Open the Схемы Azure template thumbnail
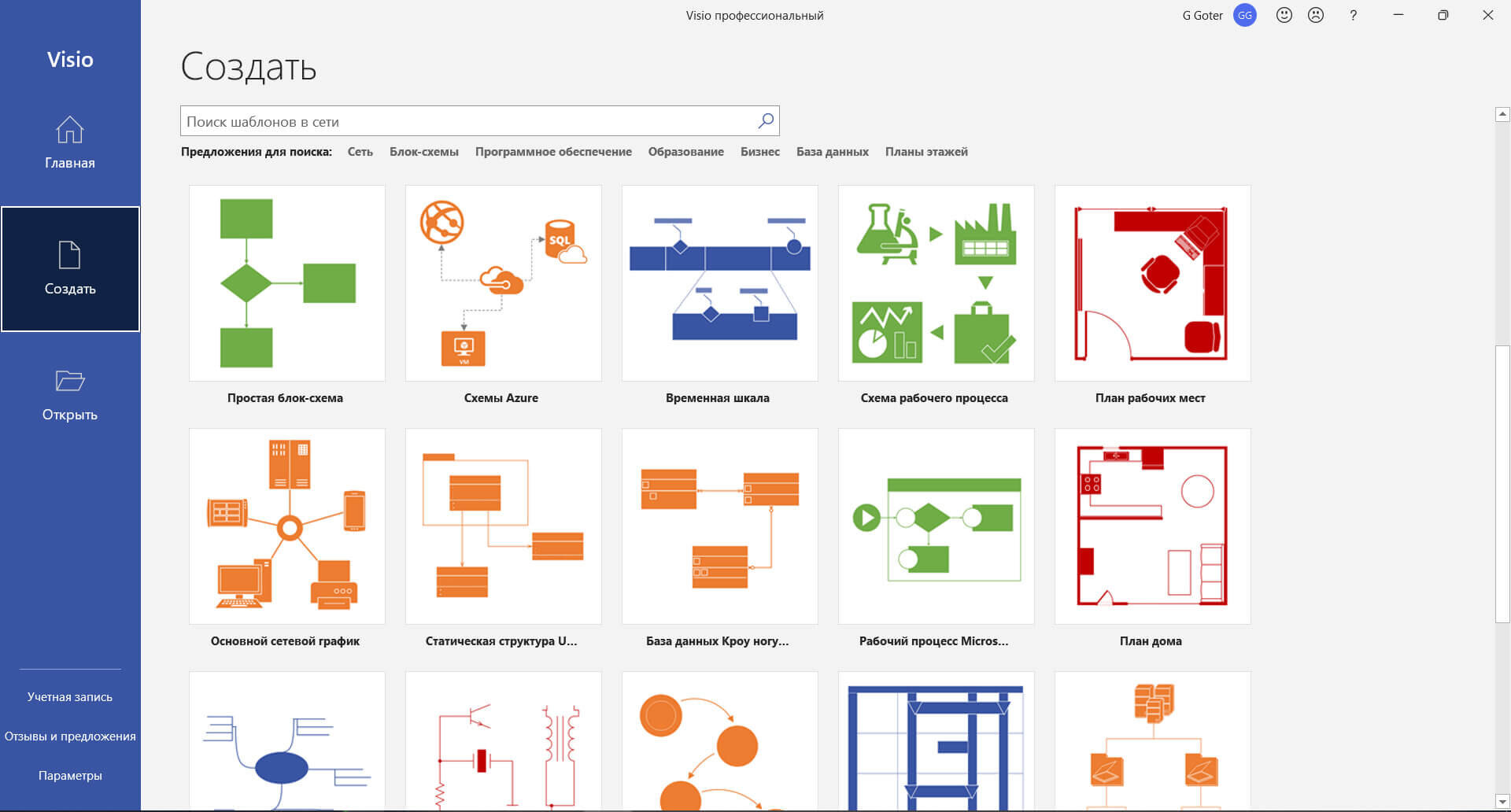This screenshot has width=1511, height=812. click(x=504, y=283)
